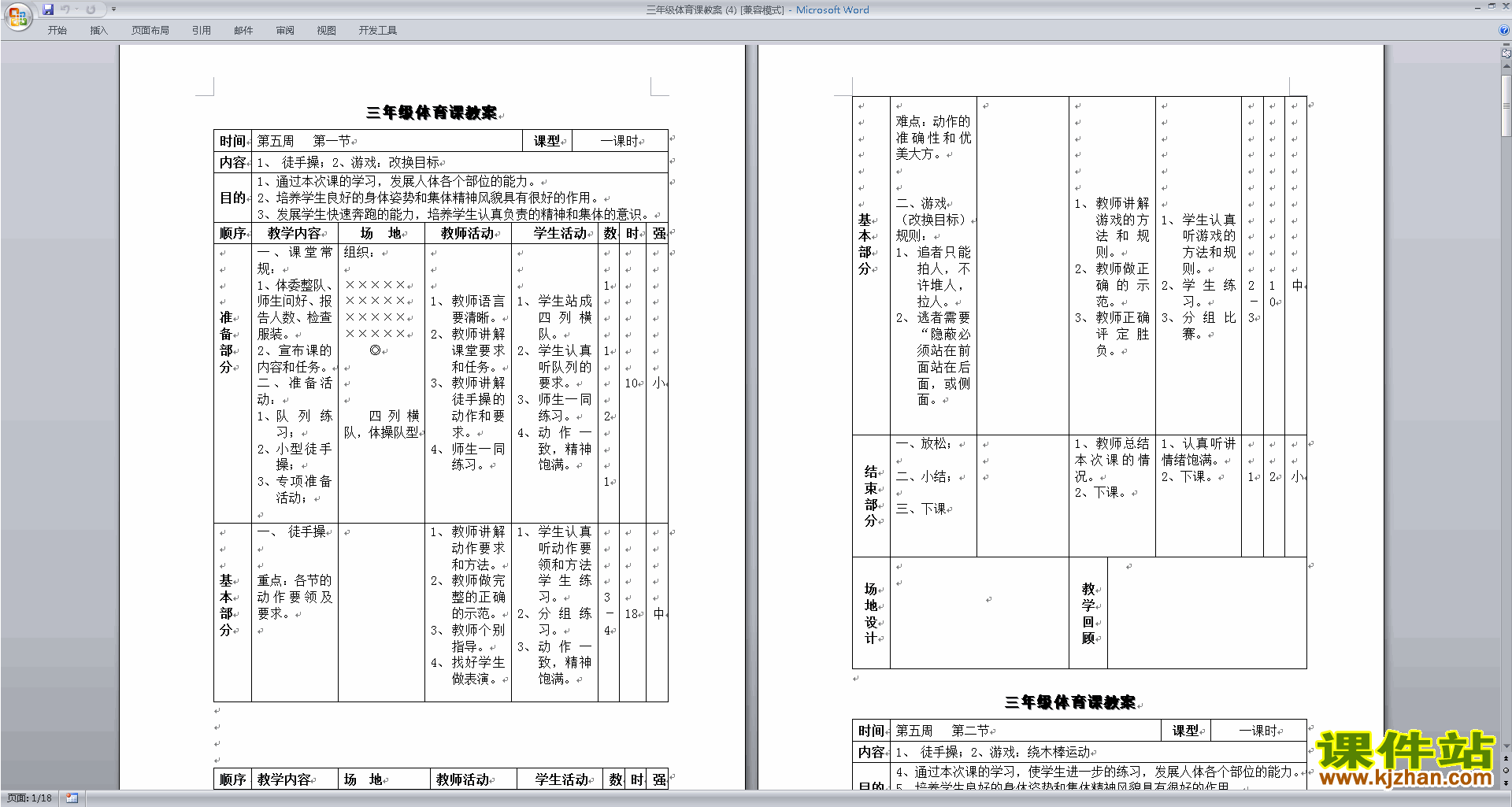This screenshot has height=807, width=1512.
Task: Open the round Office button menu
Action: [x=17, y=17]
